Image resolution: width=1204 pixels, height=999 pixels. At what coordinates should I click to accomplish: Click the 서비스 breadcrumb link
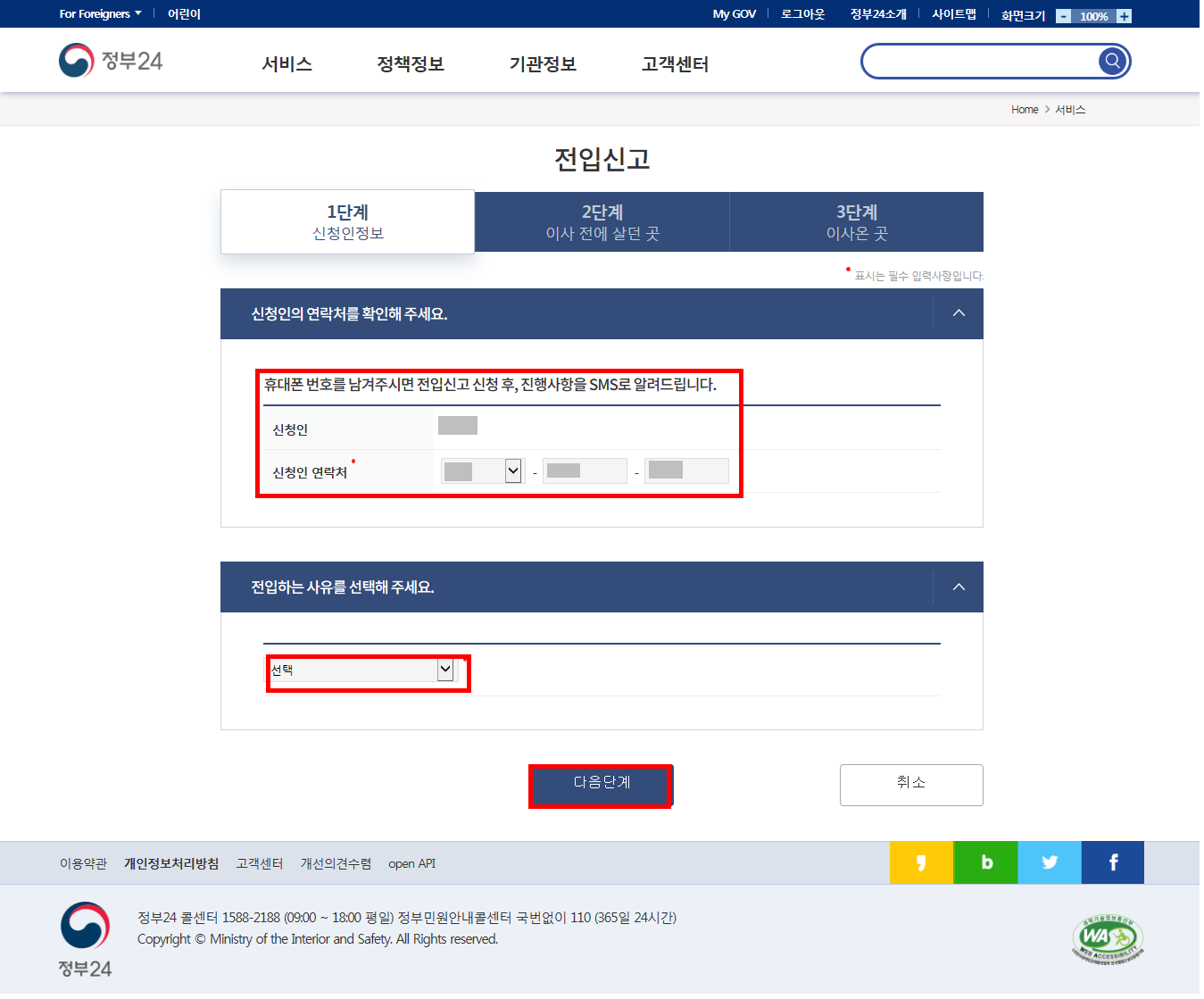1070,110
